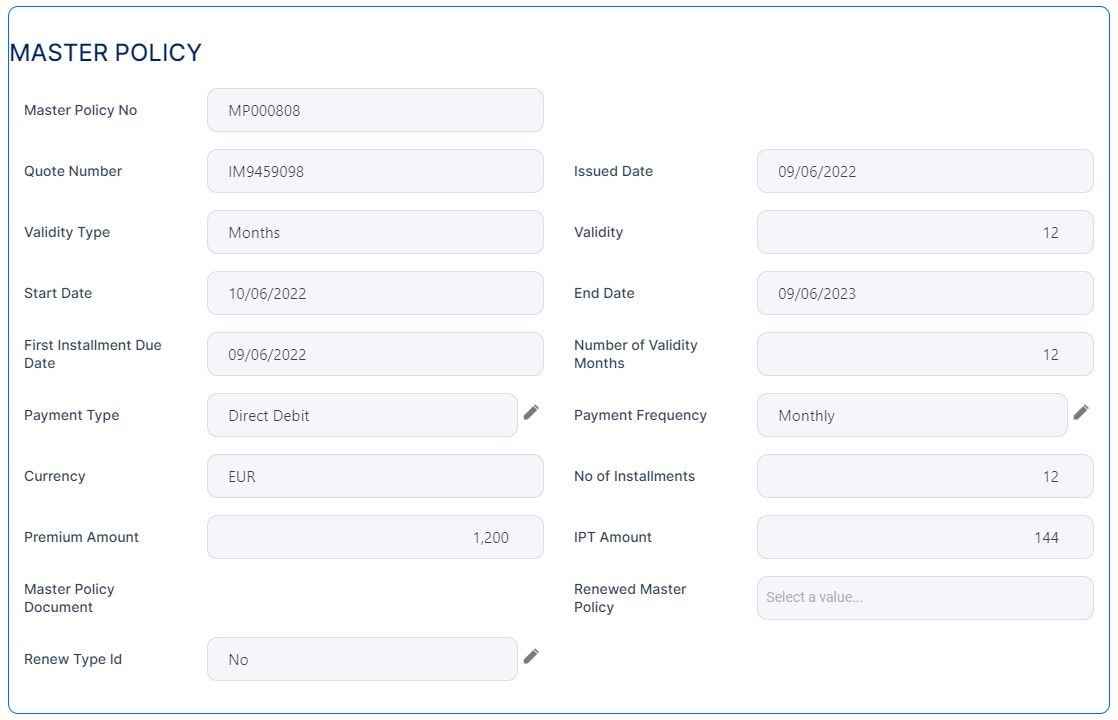
Task: Click the End Date field 09/06/2023
Action: [924, 293]
